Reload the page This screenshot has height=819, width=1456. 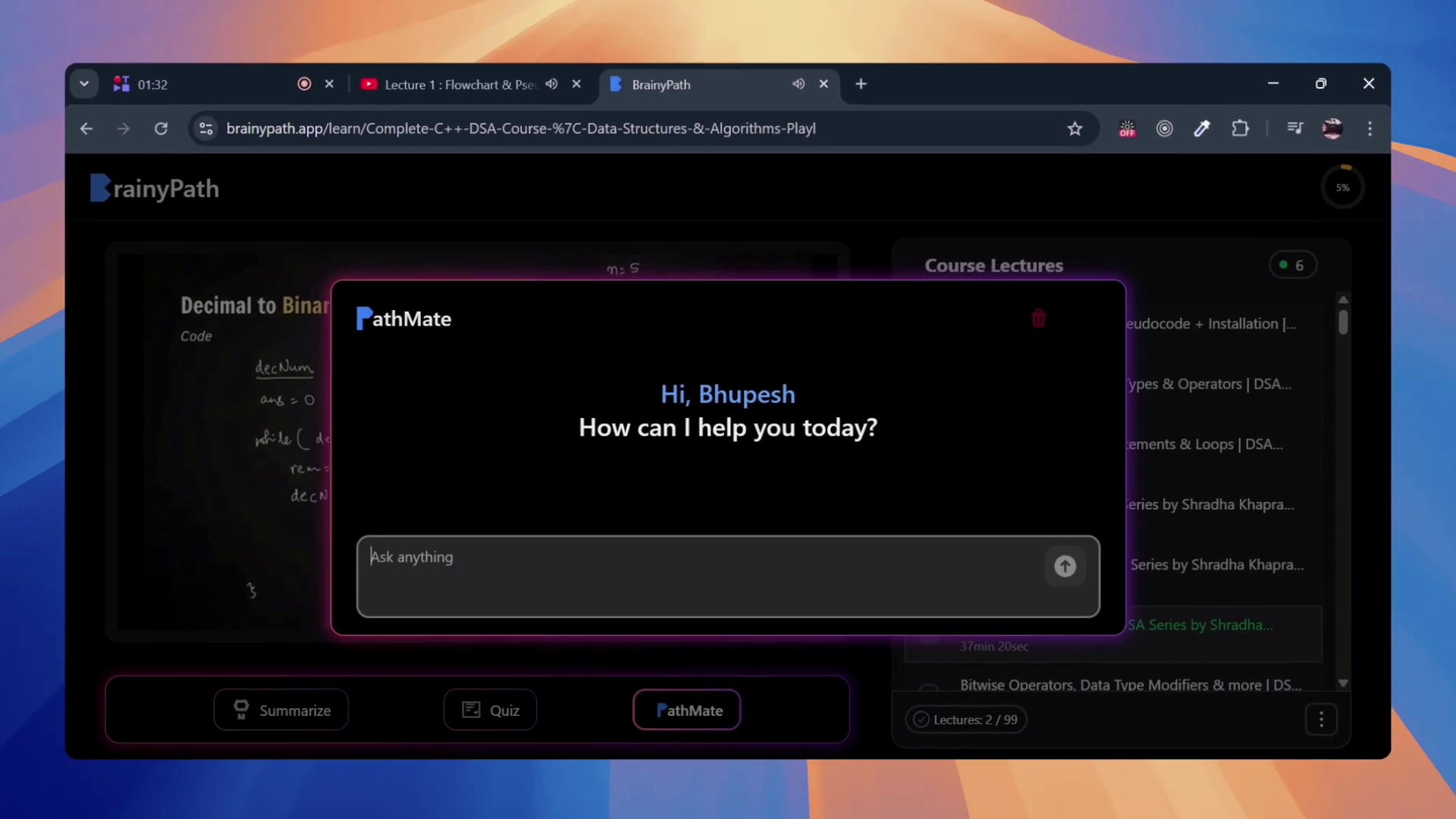[161, 129]
